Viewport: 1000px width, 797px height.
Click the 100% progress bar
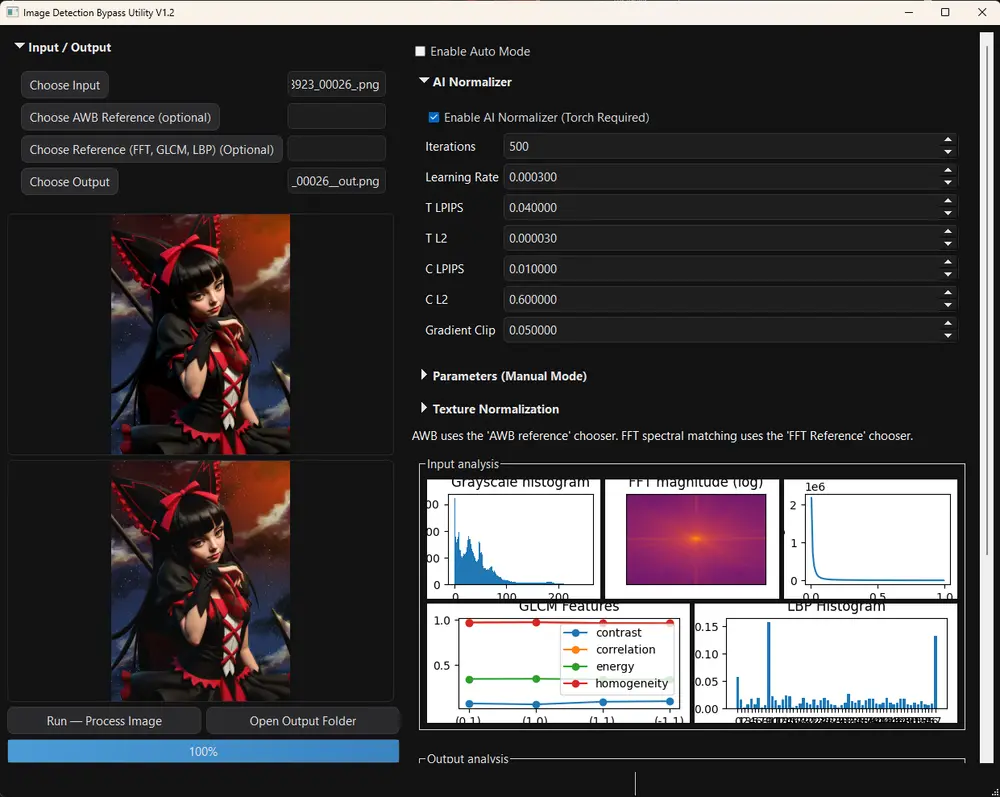(x=203, y=751)
